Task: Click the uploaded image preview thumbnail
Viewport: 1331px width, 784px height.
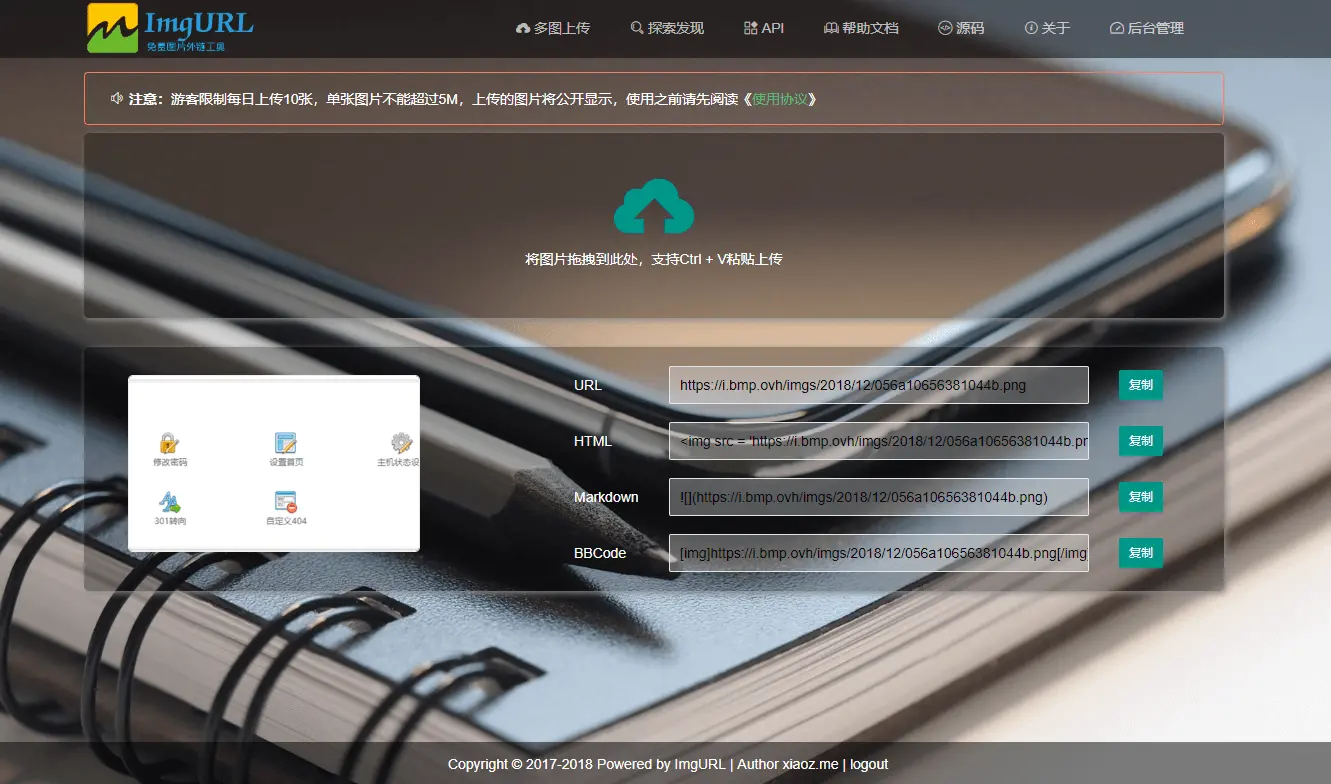Action: [x=273, y=462]
